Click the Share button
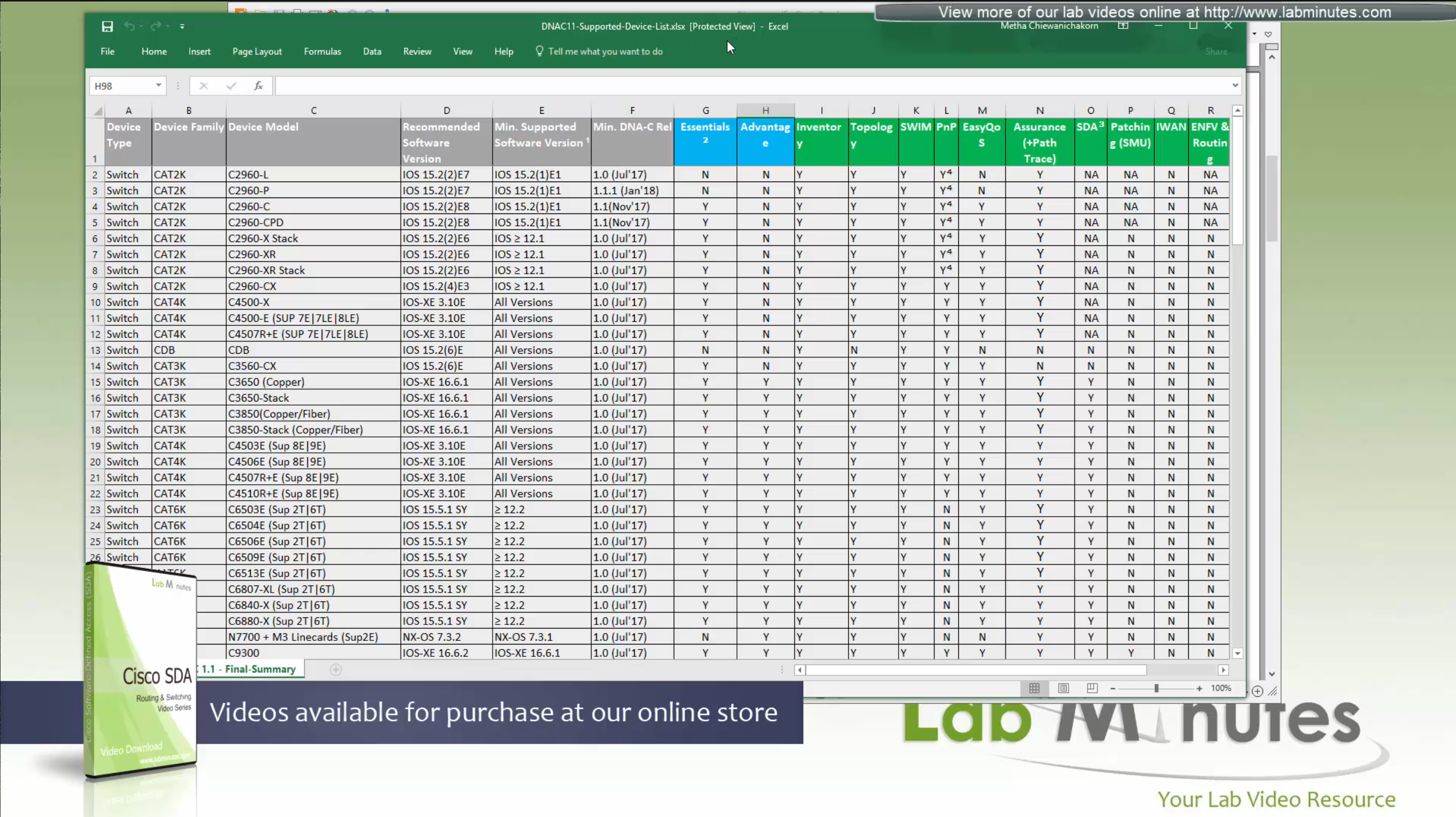The image size is (1456, 817). [x=1216, y=51]
